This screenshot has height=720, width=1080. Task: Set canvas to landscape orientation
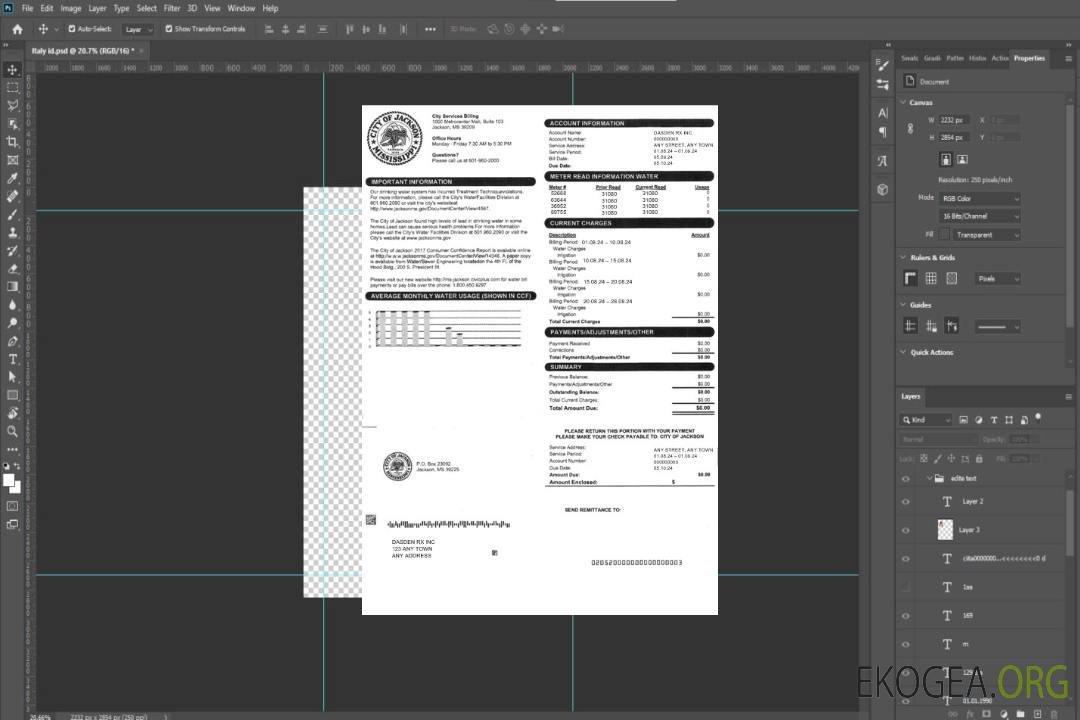click(962, 160)
